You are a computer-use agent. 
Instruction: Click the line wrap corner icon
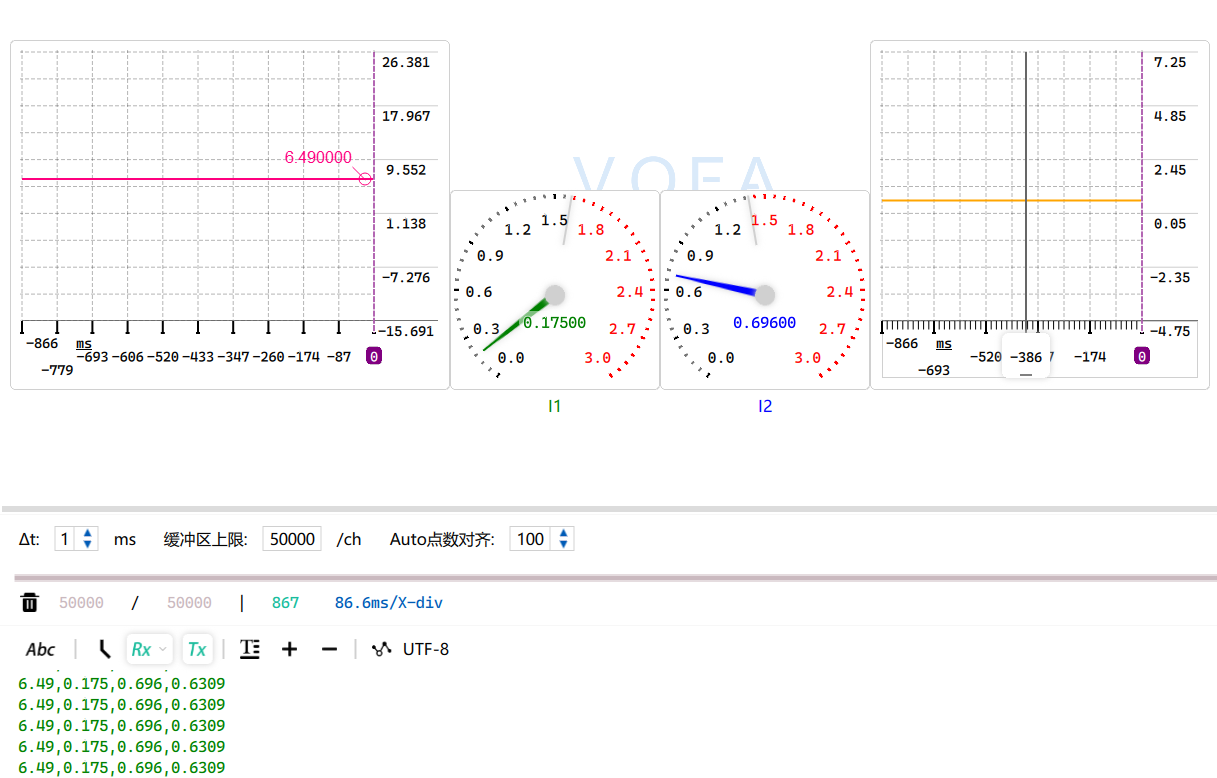(x=104, y=649)
